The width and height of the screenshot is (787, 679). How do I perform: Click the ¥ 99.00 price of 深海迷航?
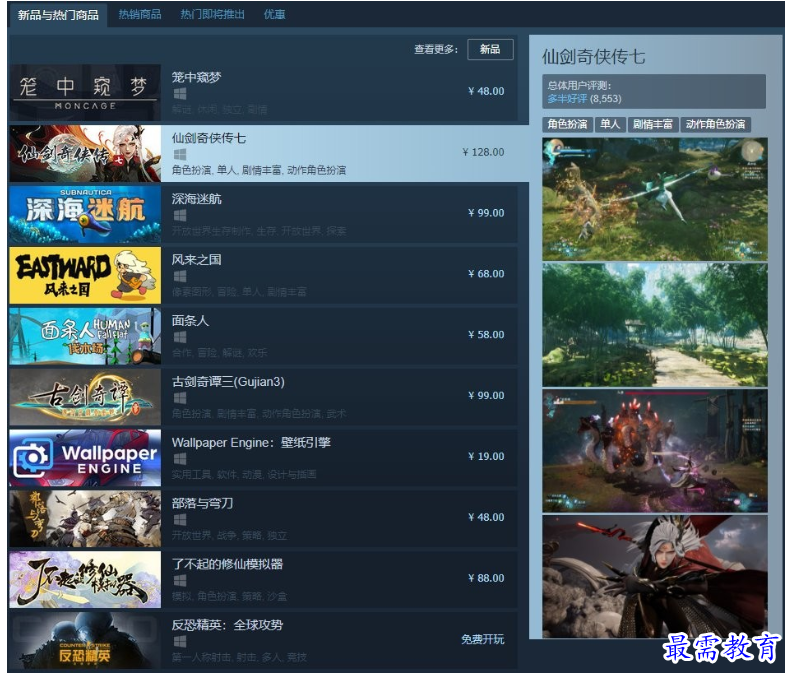coord(486,213)
